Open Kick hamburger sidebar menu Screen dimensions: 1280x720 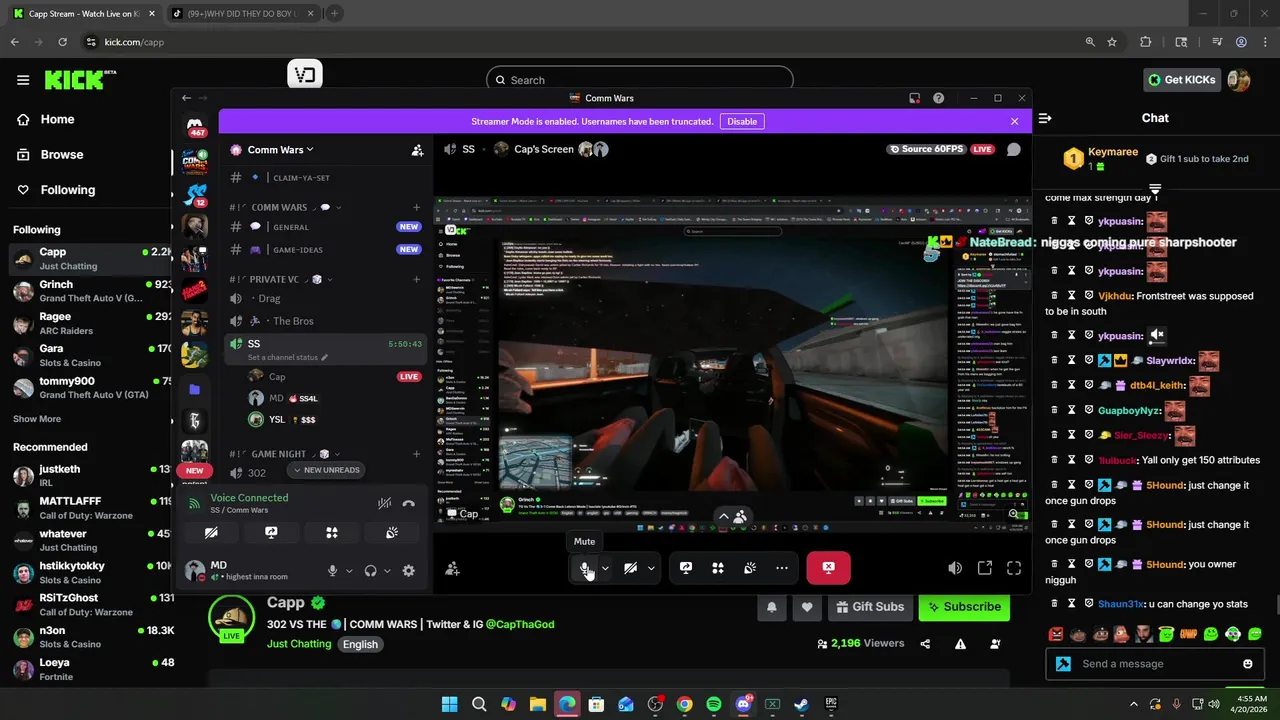click(x=23, y=80)
